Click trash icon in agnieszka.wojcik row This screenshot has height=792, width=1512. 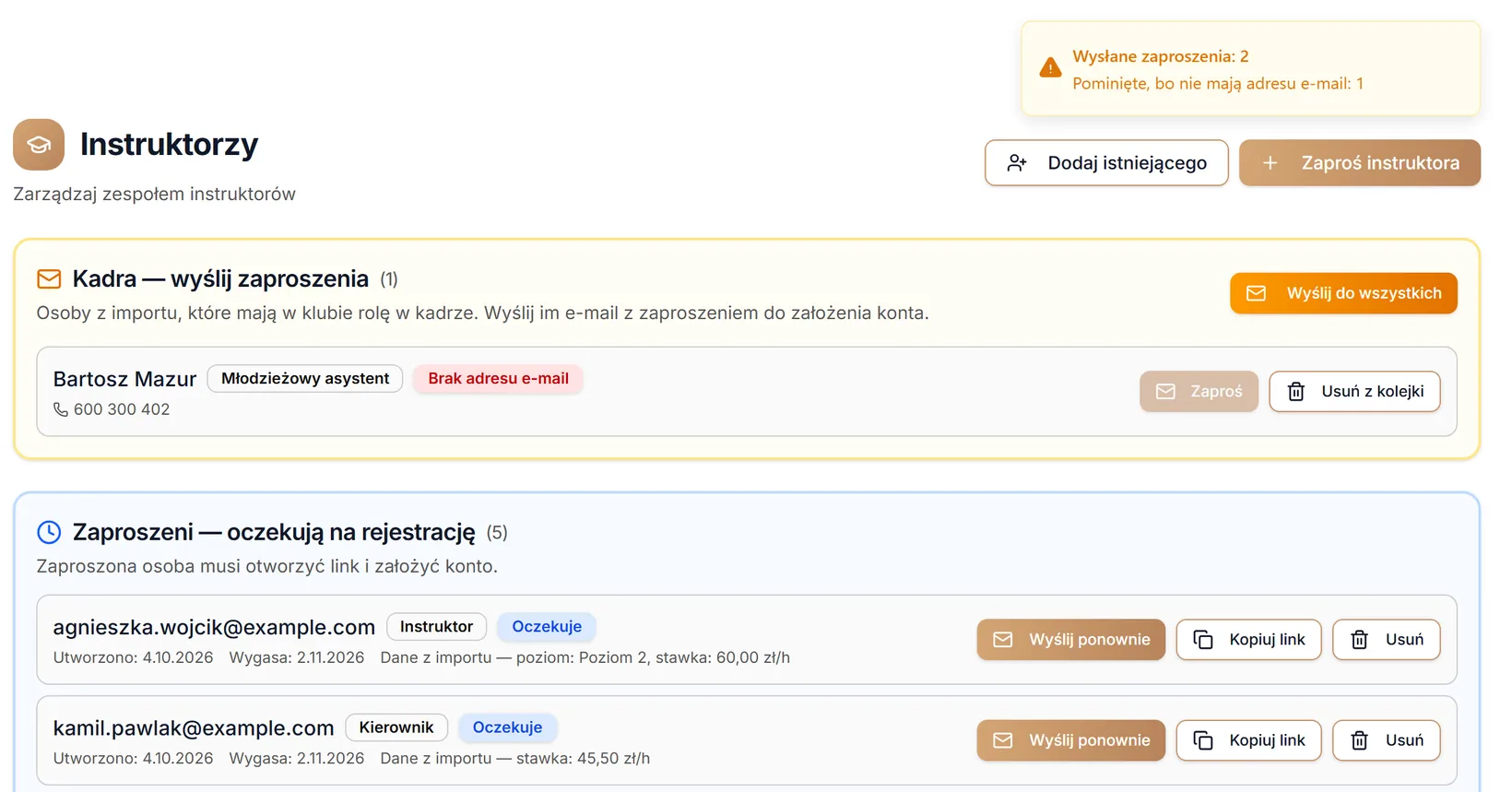pyautogui.click(x=1359, y=640)
